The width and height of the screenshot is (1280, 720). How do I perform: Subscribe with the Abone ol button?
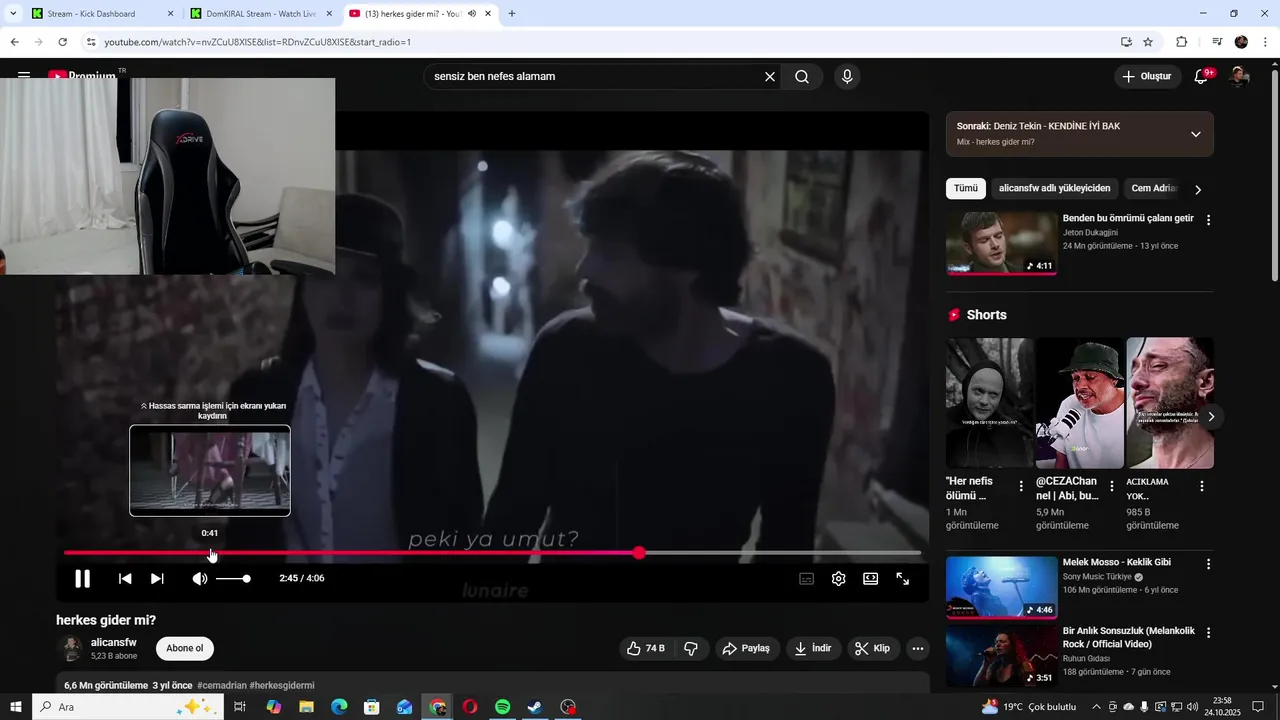click(185, 648)
